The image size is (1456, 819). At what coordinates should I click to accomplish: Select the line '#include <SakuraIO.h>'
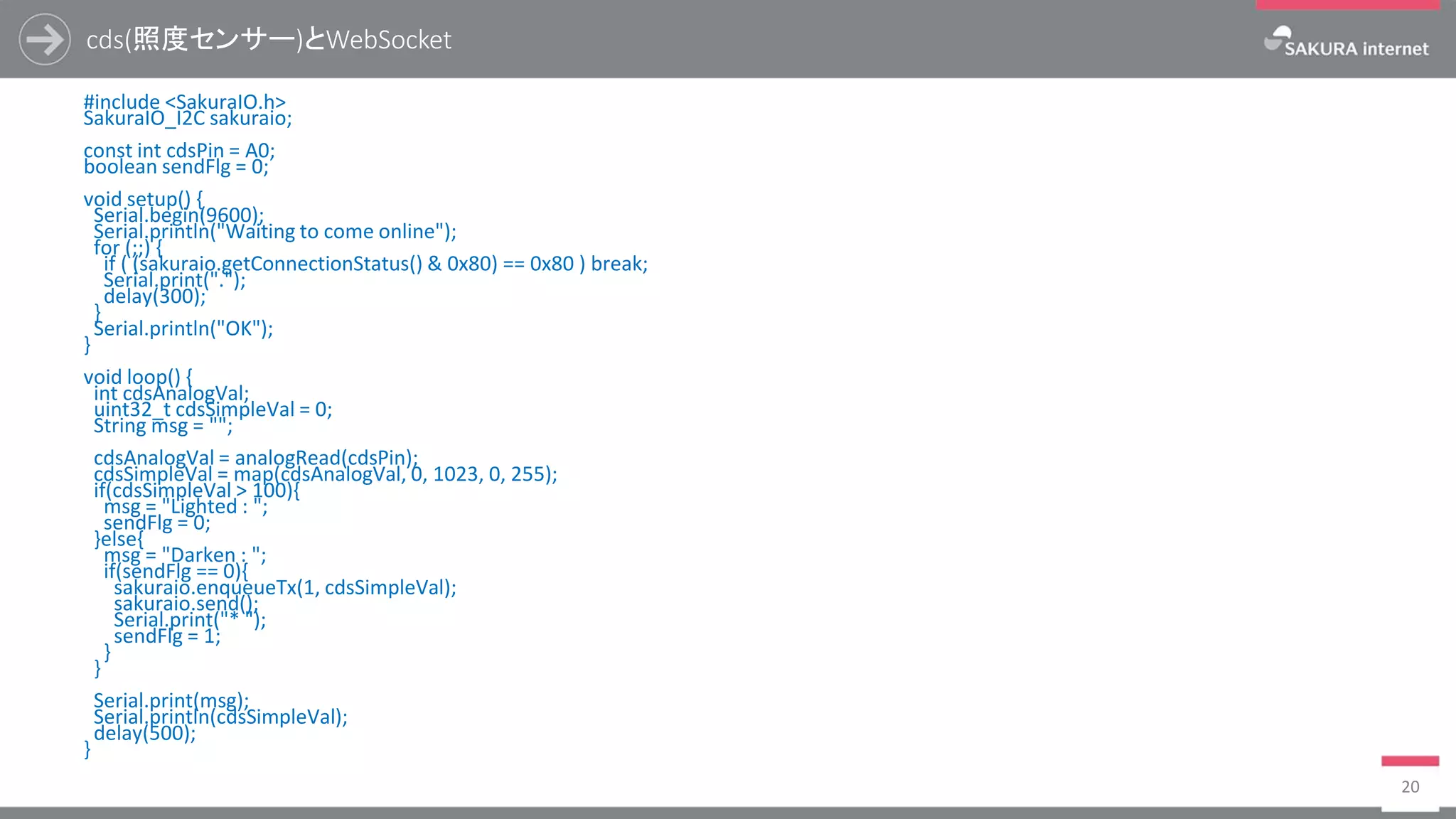click(185, 102)
